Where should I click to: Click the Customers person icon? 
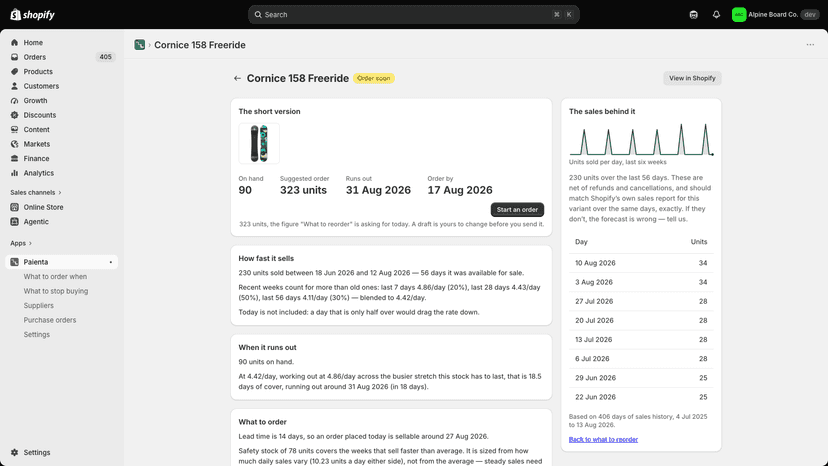coord(14,86)
